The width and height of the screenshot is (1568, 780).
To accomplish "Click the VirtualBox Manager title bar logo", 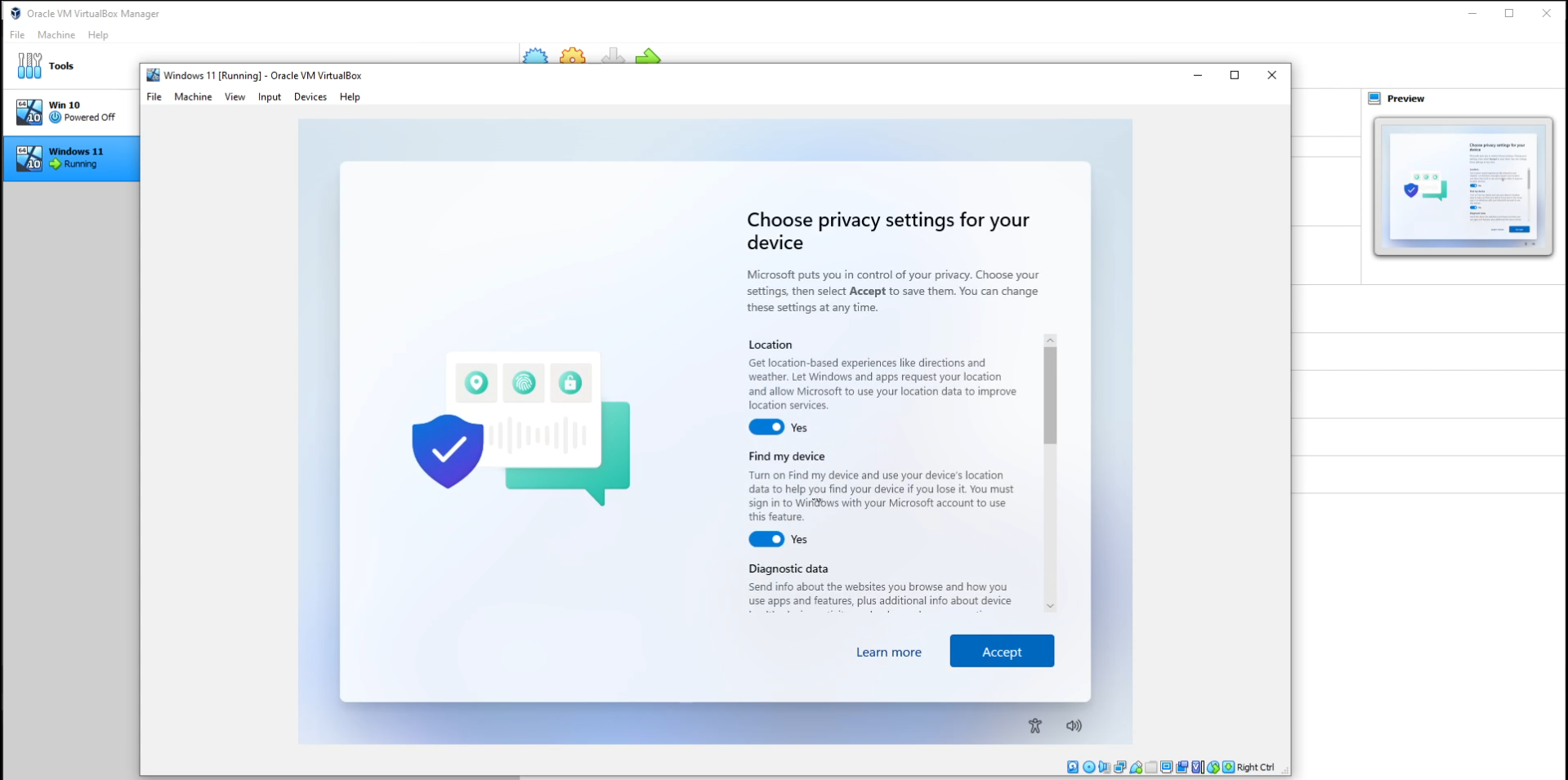I will pyautogui.click(x=16, y=13).
